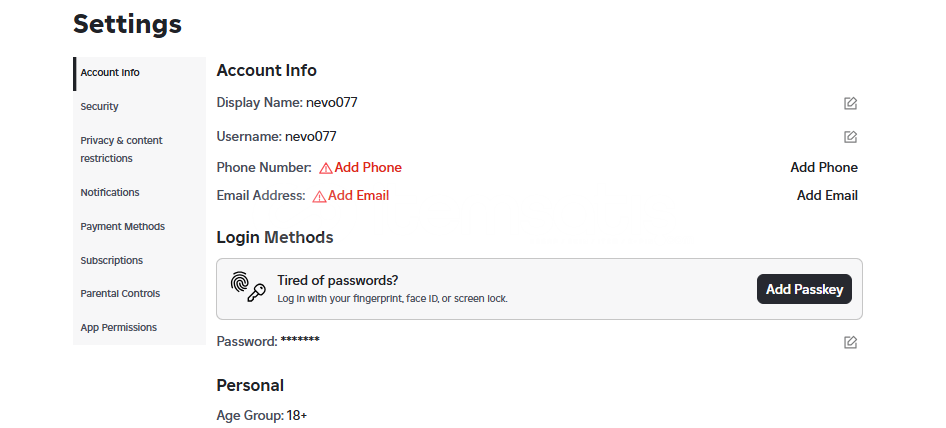Screen dimensions: 946x428
Task: Click the black Add Phone button on right
Action: click(x=824, y=167)
